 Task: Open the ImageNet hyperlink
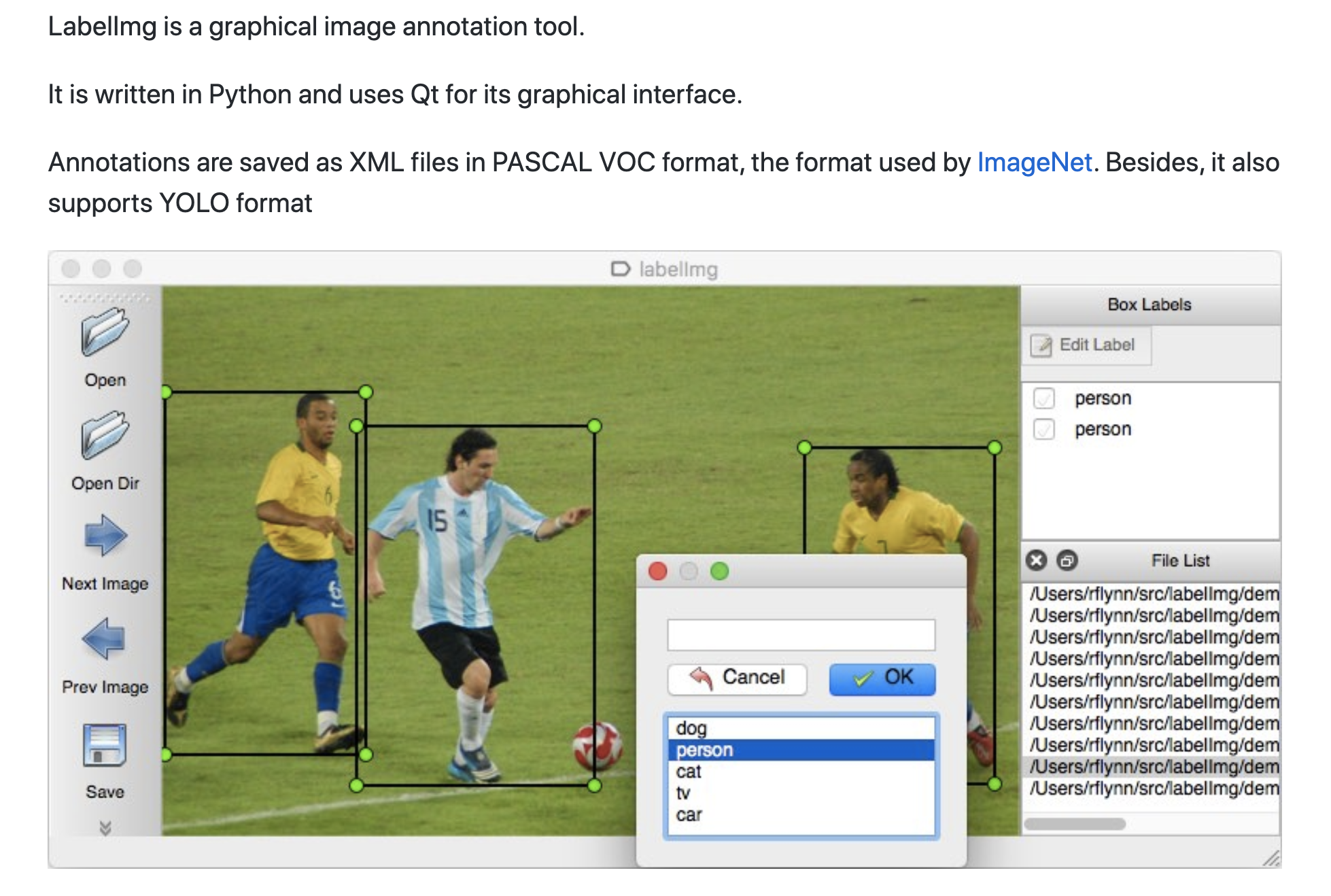(1034, 162)
